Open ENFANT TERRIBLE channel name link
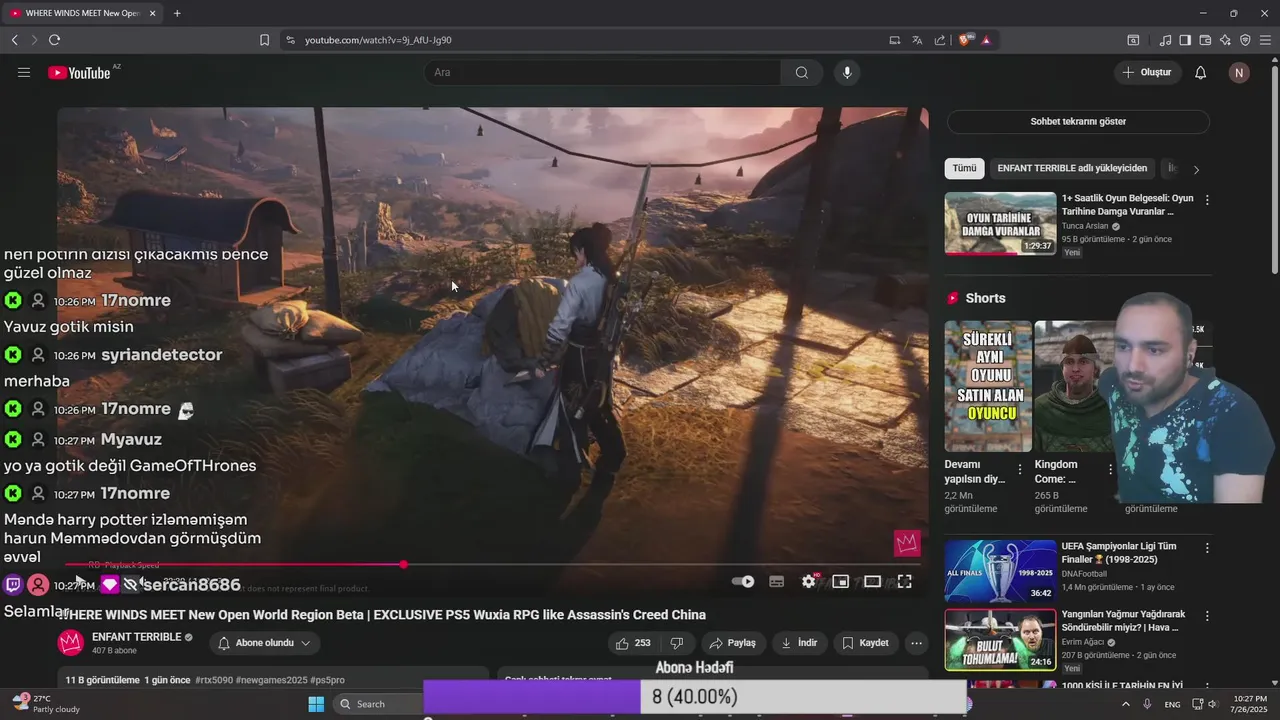This screenshot has width=1280, height=720. coord(136,637)
